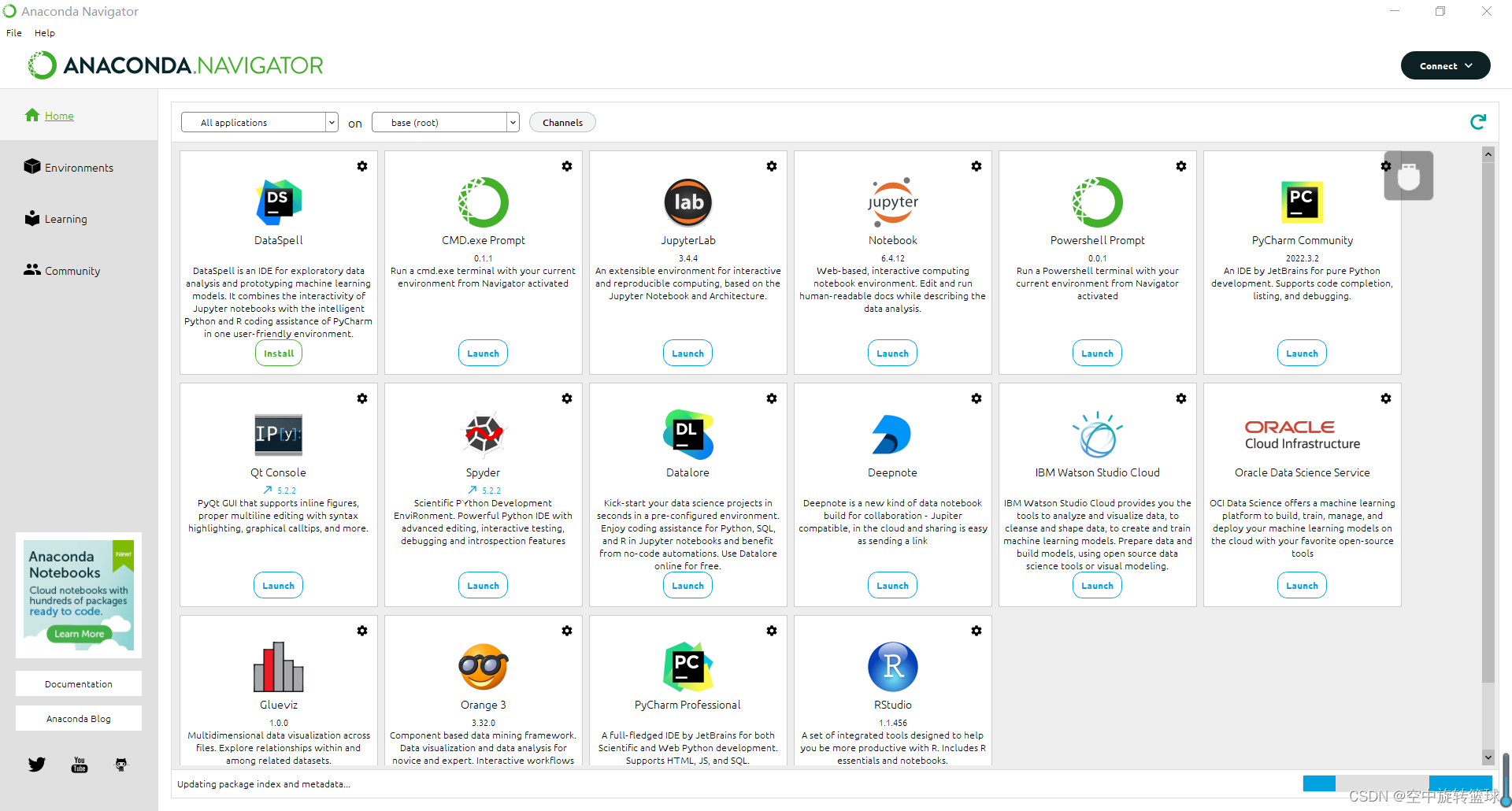The image size is (1512, 811).
Task: Switch to the Community tab
Action: pos(79,270)
